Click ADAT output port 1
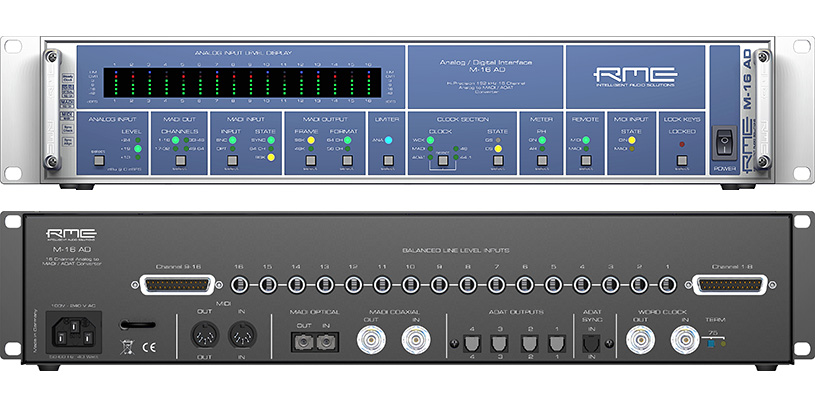This screenshot has width=815, height=400. click(557, 343)
